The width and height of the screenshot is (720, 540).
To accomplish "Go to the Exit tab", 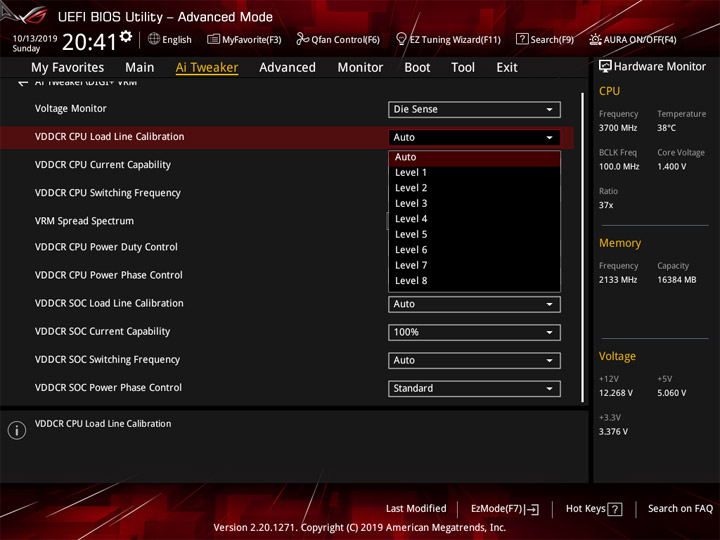I will pyautogui.click(x=507, y=68).
